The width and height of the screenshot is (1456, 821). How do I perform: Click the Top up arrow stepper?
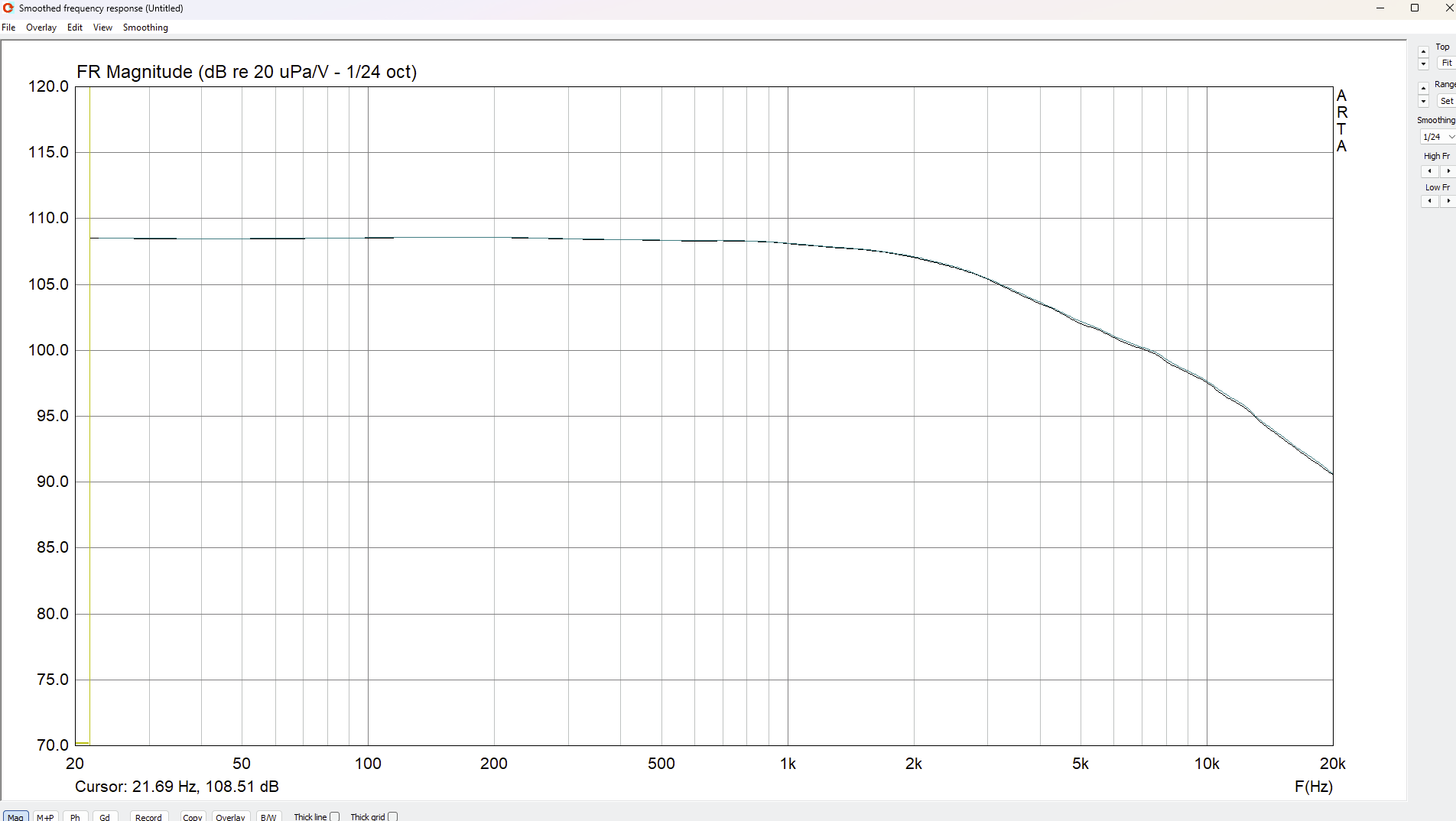1423,52
